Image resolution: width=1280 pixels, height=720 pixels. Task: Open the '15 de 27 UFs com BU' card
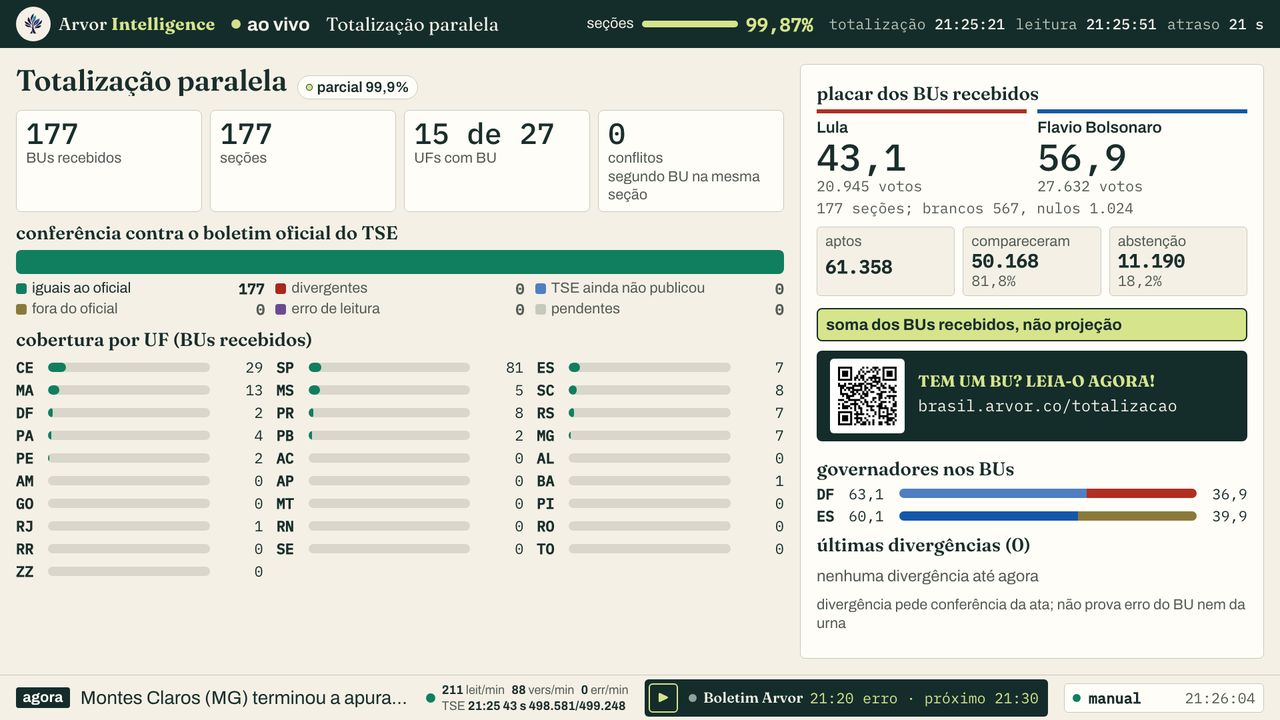coord(497,161)
